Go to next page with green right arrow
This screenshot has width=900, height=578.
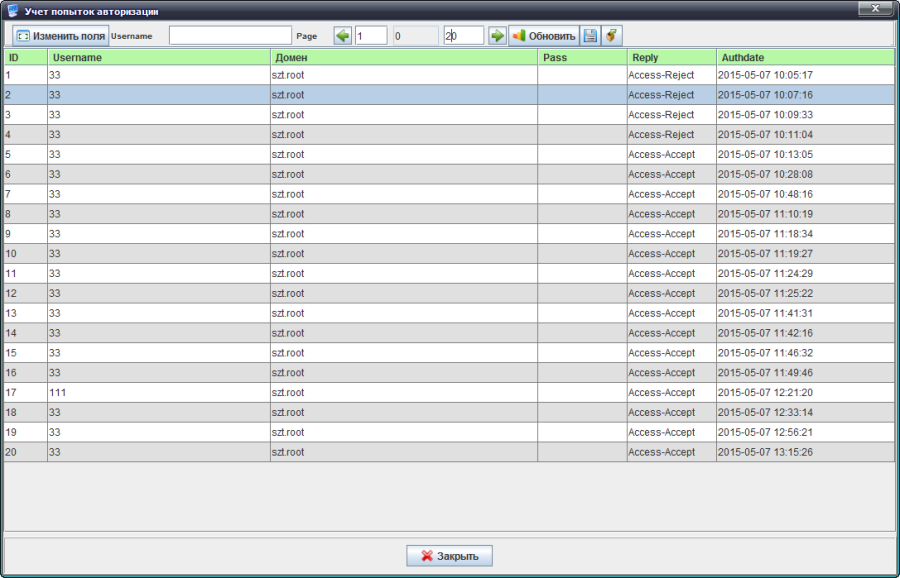click(497, 36)
